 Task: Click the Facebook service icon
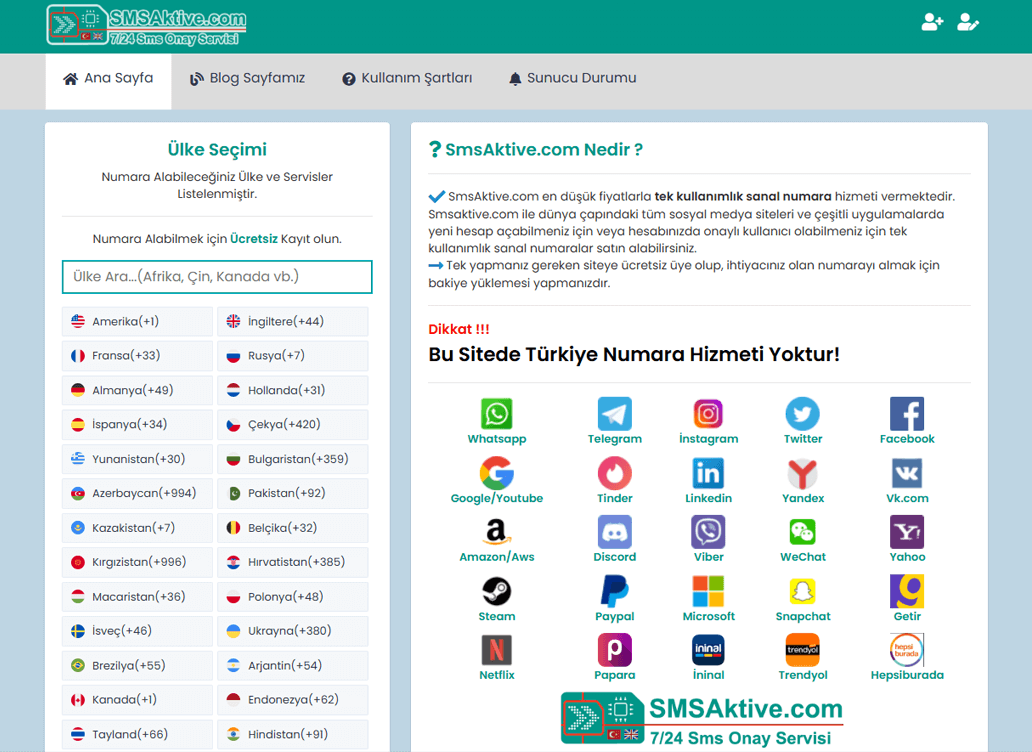[x=907, y=414]
